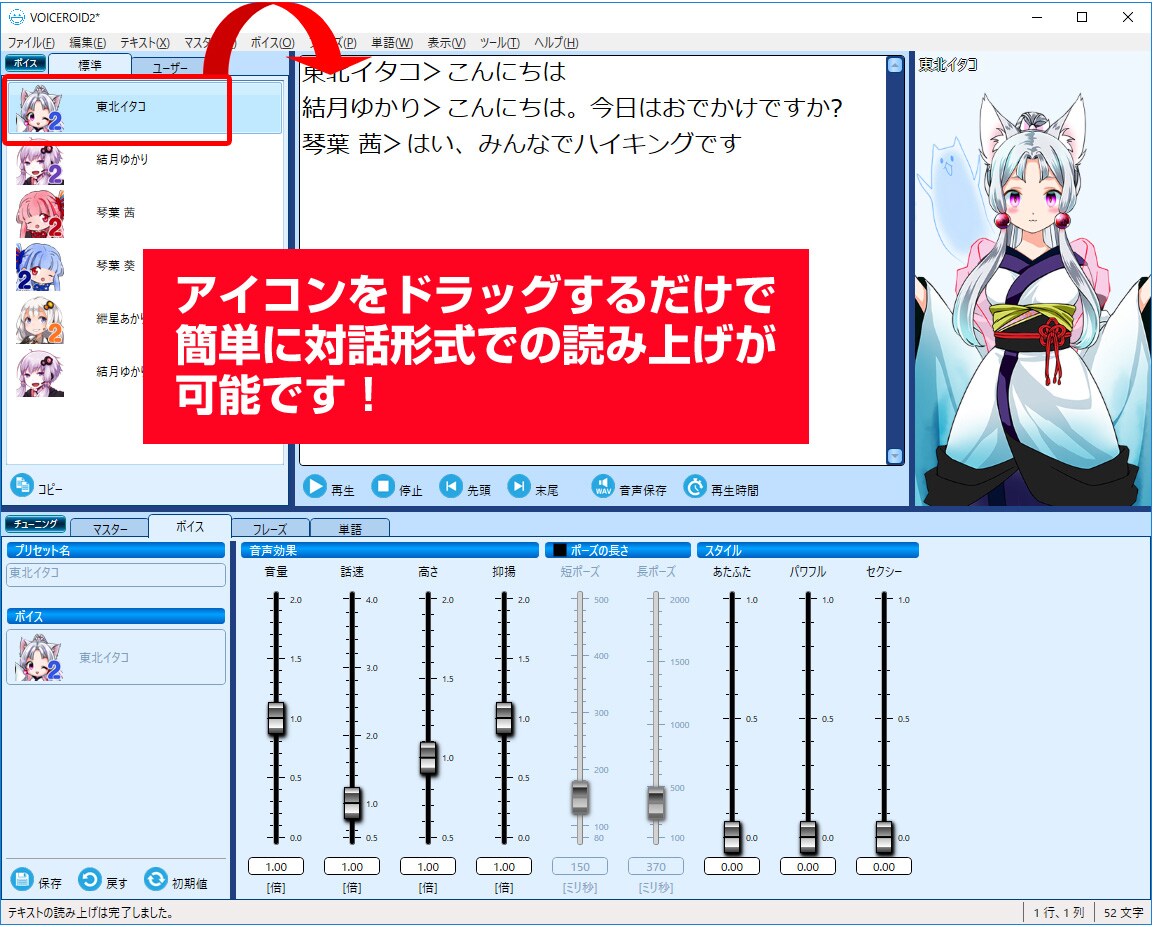1153x927 pixels.
Task: Click the 停止 stop icon
Action: point(383,487)
